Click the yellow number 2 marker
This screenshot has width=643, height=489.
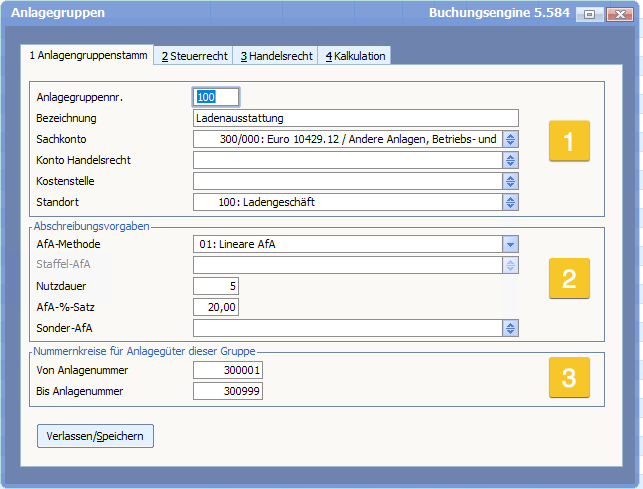(568, 278)
